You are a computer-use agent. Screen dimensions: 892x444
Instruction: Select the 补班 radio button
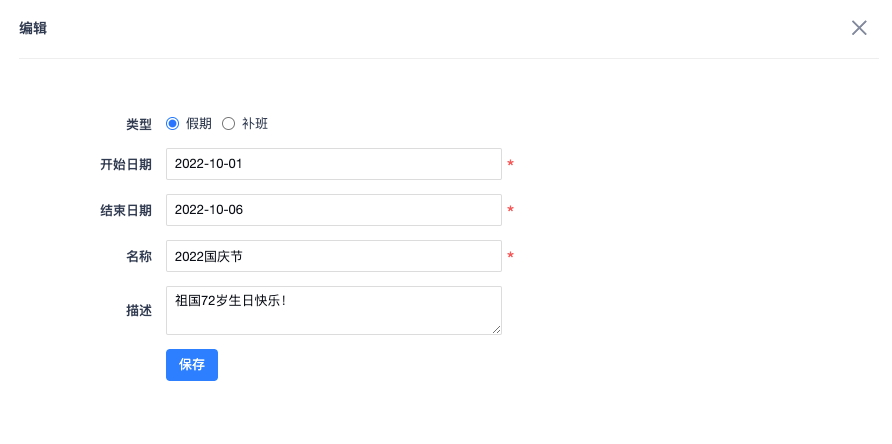point(228,124)
